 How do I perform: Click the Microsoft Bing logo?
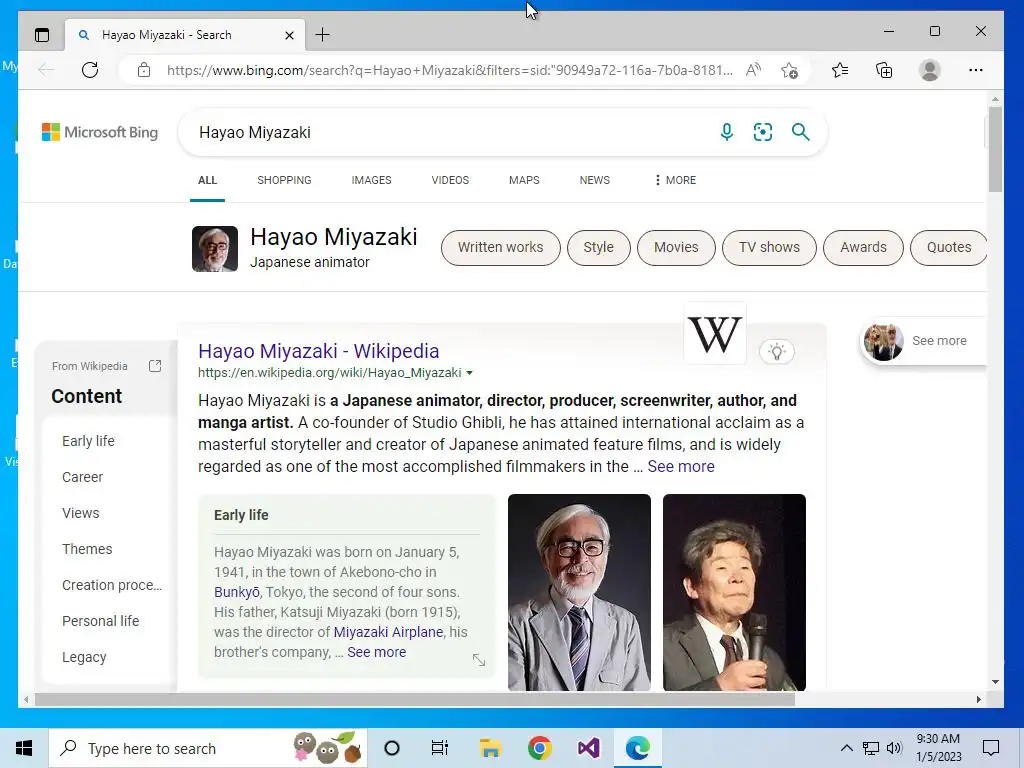[x=100, y=132]
